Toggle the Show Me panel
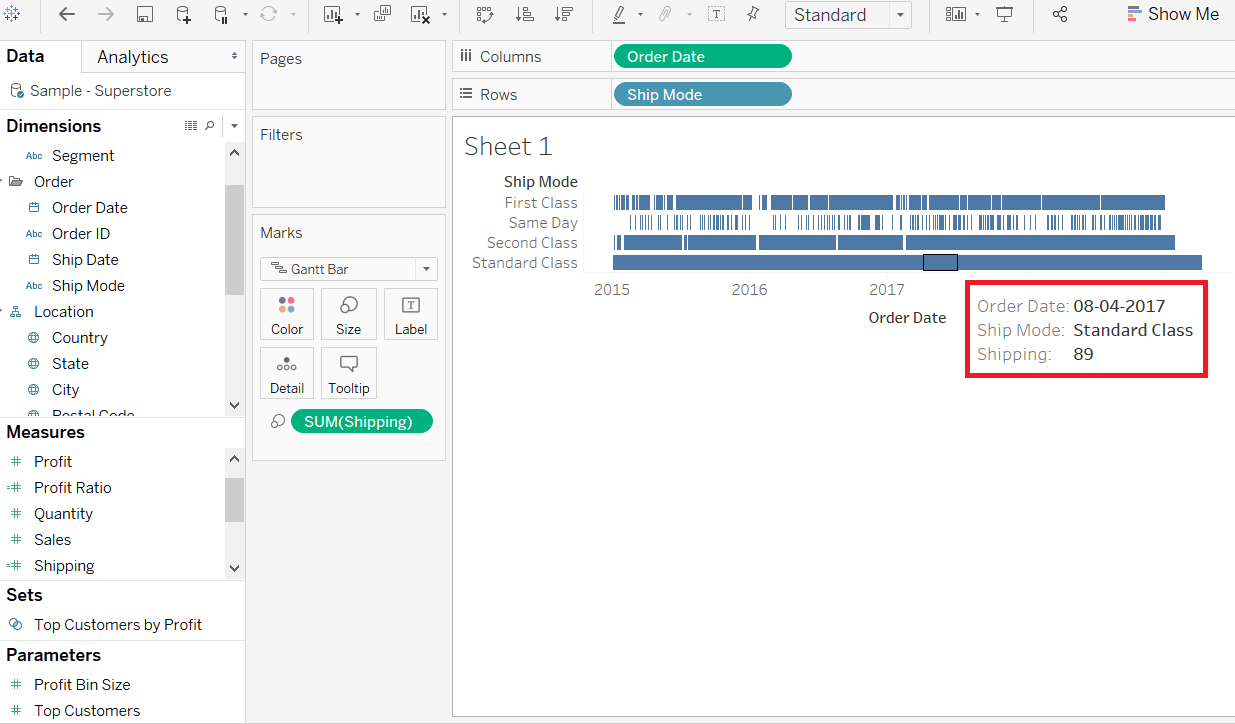 [x=1173, y=14]
